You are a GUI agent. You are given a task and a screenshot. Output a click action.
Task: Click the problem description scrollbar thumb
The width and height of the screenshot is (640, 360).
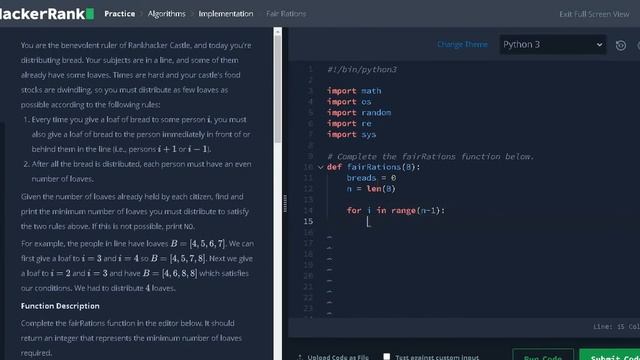click(x=278, y=90)
